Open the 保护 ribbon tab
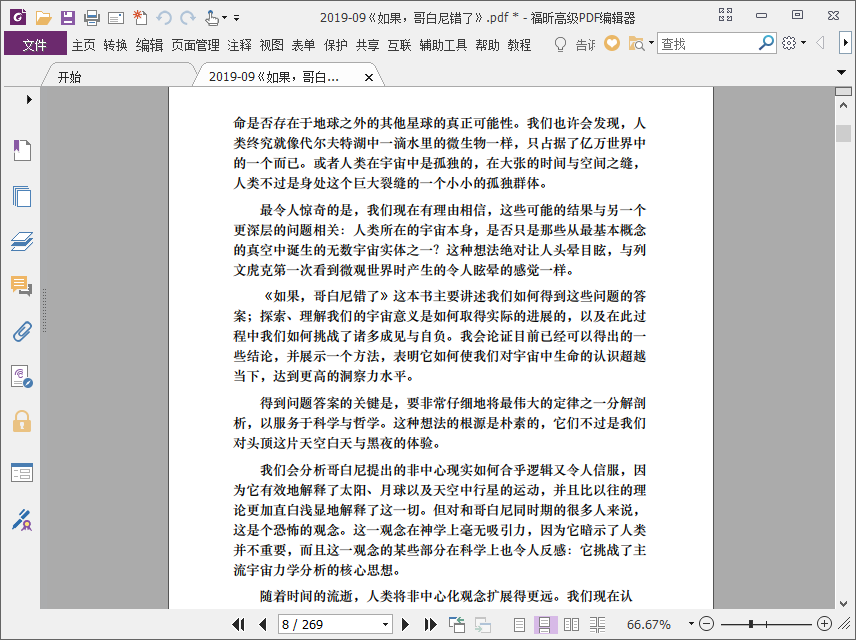 (335, 45)
